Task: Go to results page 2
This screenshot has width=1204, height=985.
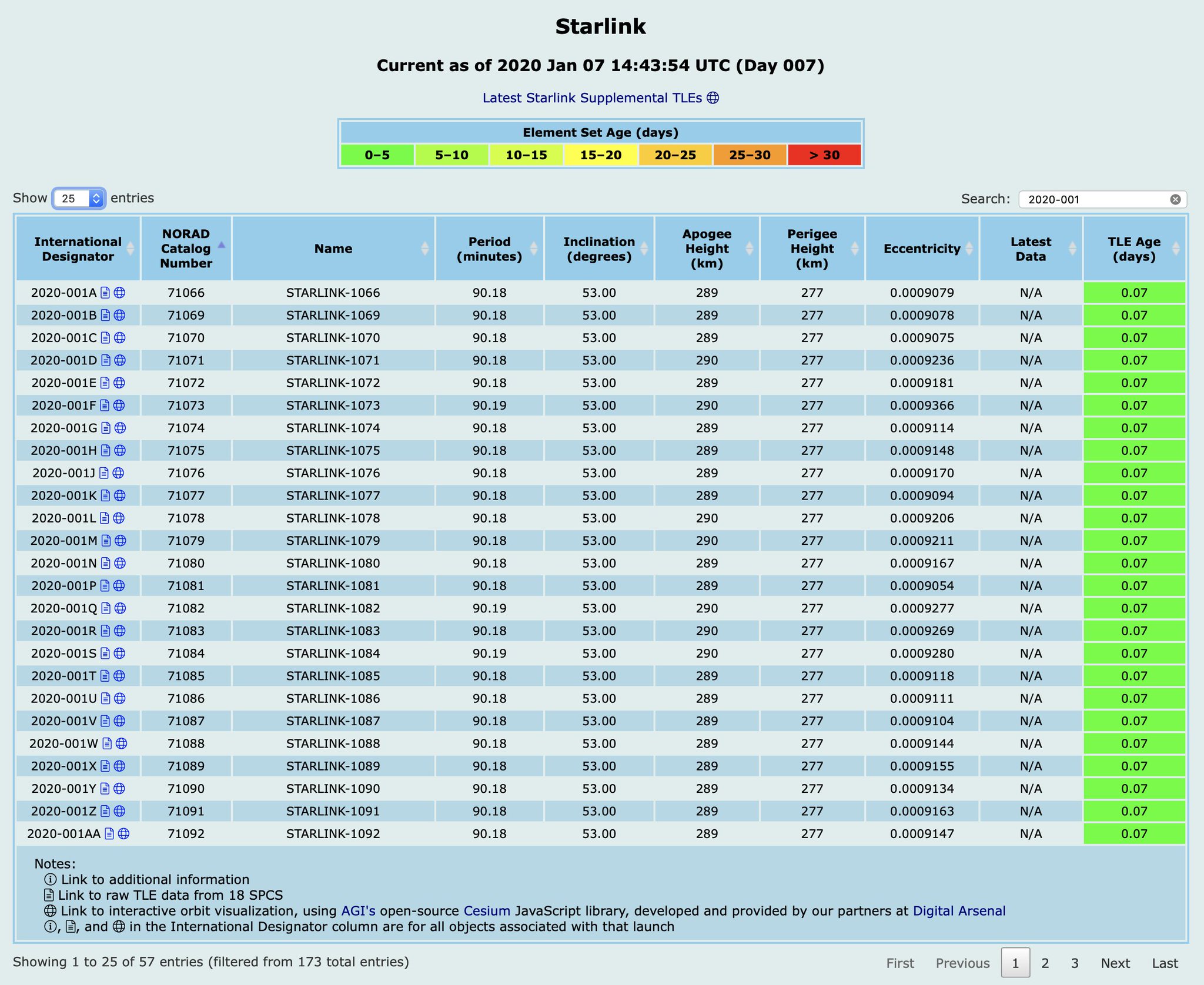Action: tap(1045, 963)
